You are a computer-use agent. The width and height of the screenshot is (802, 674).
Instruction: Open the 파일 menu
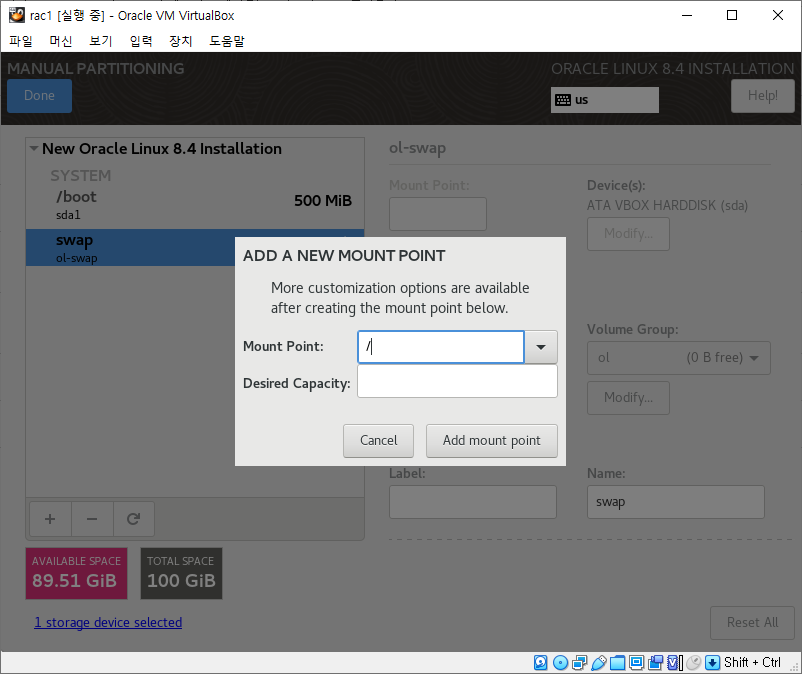click(20, 41)
